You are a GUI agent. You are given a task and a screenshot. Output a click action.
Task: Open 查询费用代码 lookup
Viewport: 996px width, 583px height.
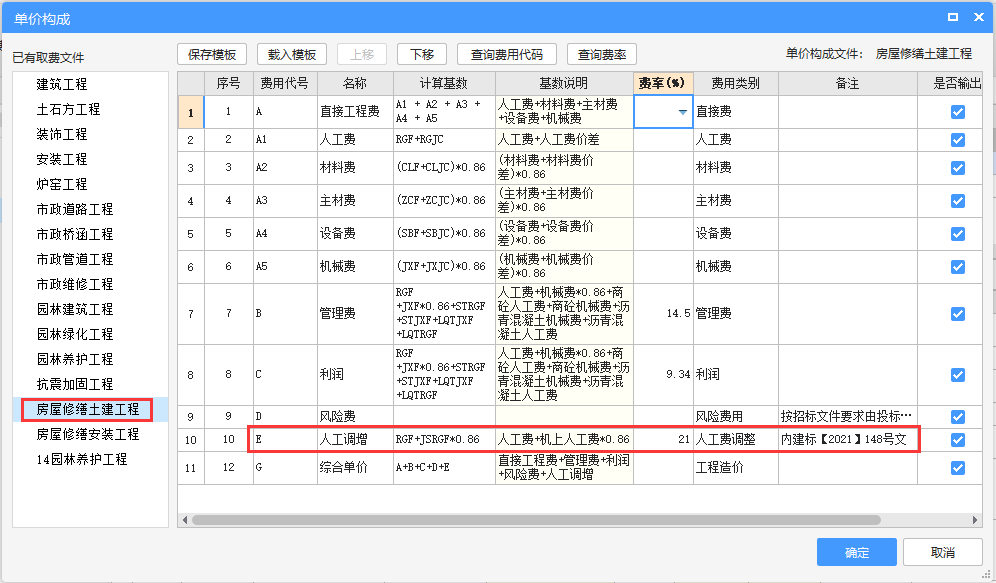click(x=507, y=55)
